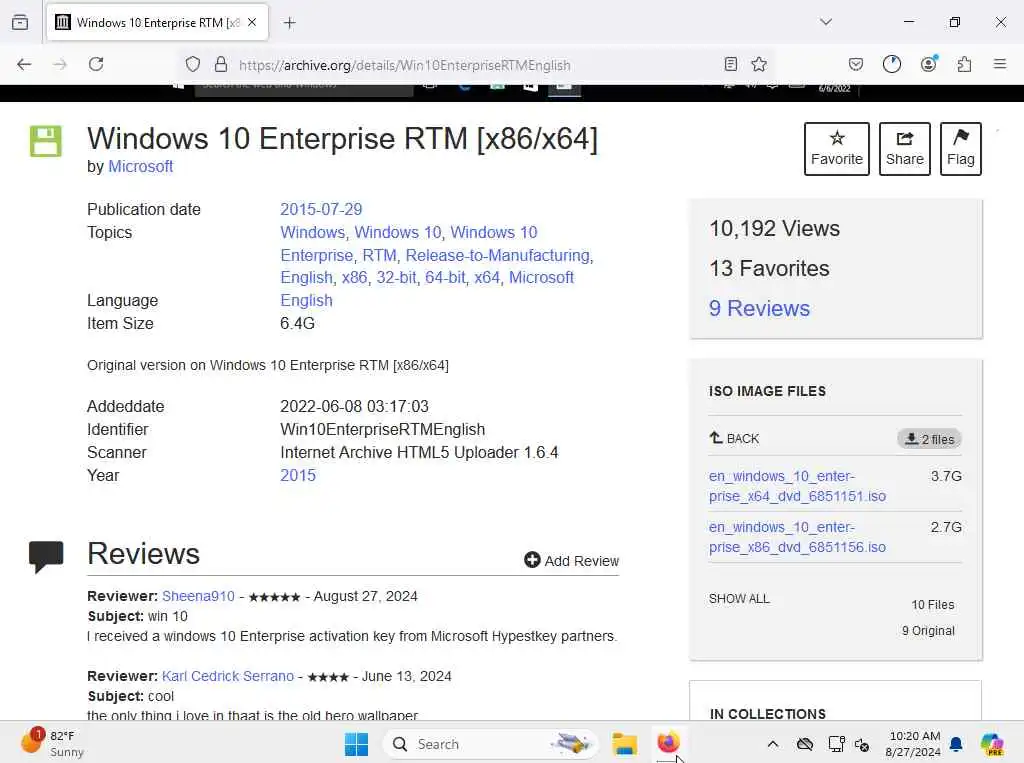Bookmark this page with the star icon

[759, 64]
